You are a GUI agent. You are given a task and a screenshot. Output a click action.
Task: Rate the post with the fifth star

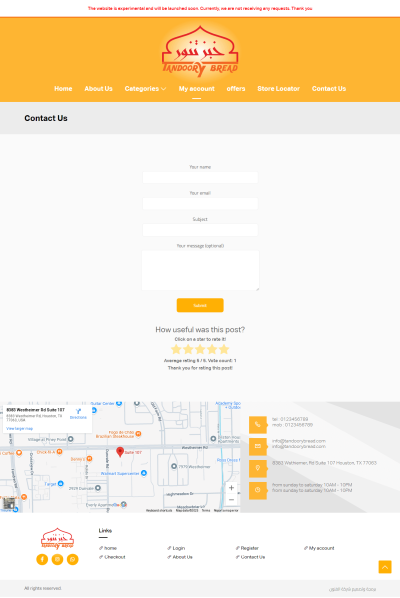224,349
